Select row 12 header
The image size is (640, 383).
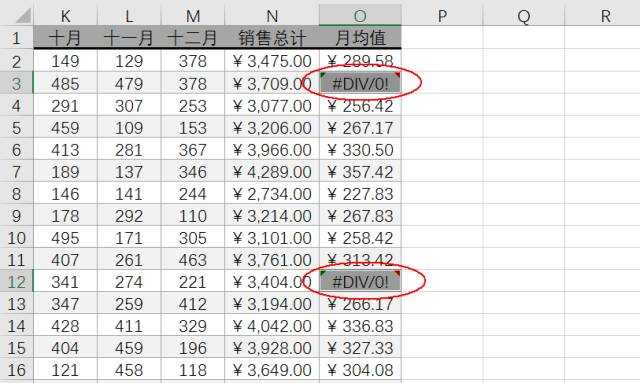coord(16,281)
